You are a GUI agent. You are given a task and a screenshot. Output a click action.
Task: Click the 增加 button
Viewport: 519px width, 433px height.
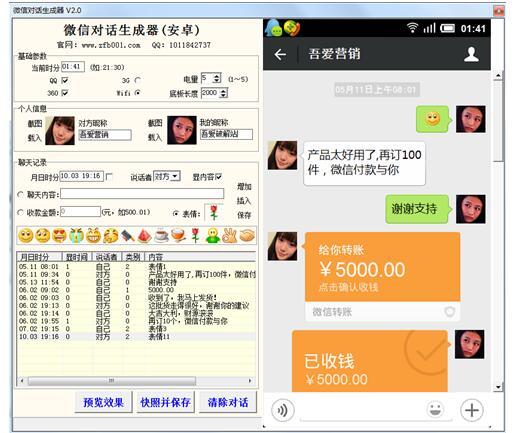244,187
